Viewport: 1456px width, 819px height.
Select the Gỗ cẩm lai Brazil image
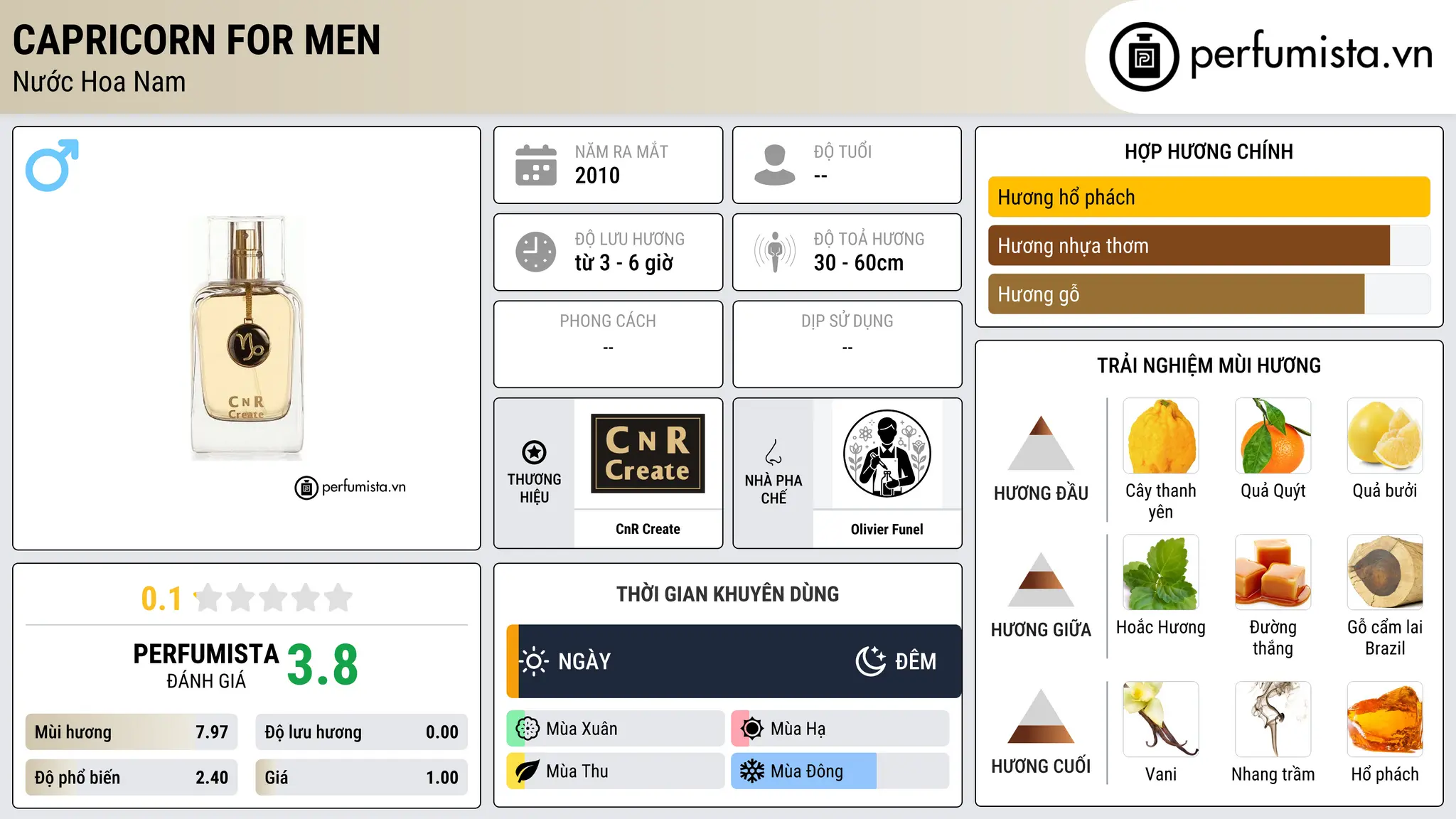point(1385,572)
